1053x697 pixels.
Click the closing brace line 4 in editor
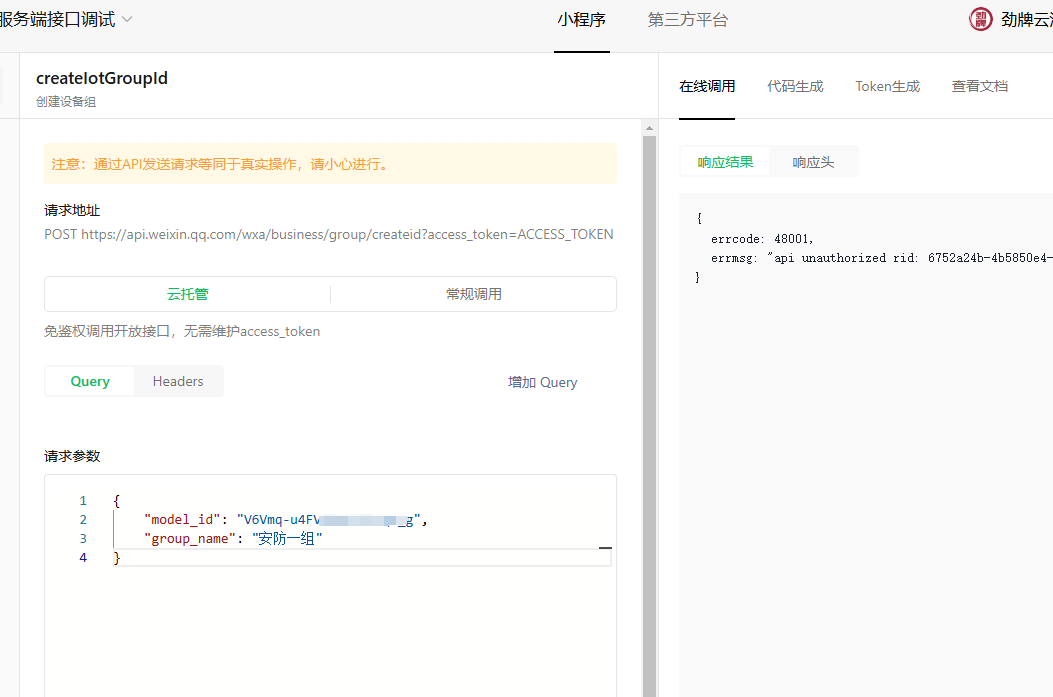(117, 557)
